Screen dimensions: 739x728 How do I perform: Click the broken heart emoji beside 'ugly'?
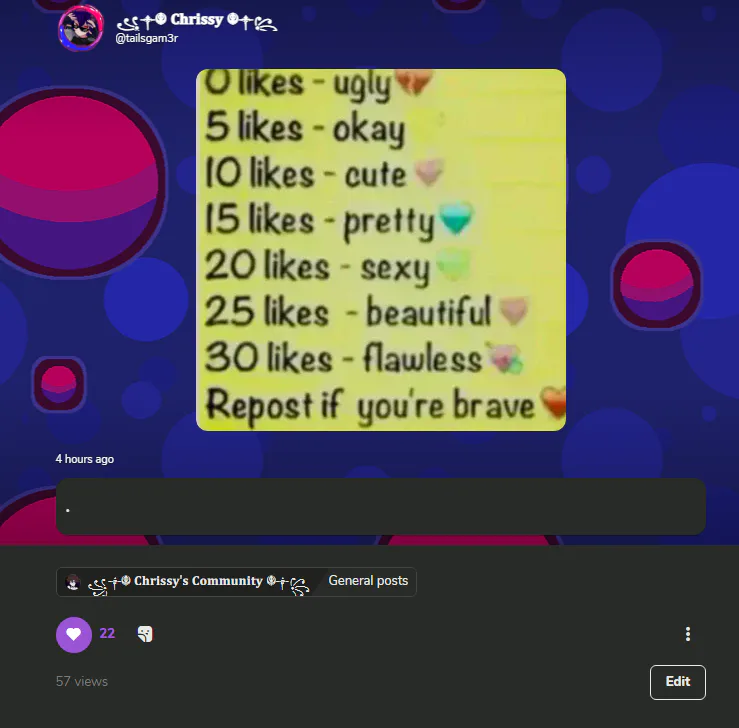pyautogui.click(x=413, y=81)
